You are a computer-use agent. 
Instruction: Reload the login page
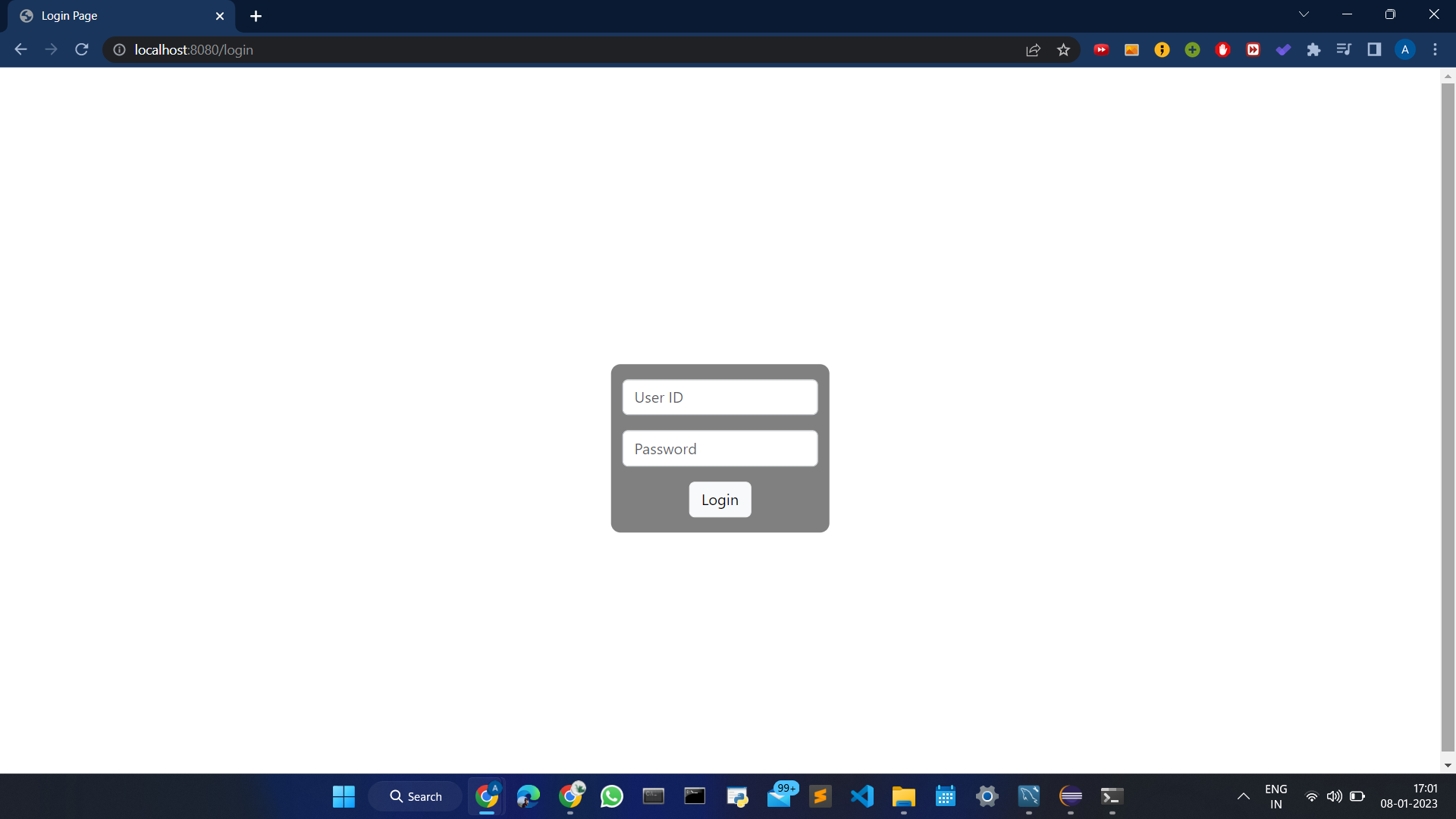point(81,49)
